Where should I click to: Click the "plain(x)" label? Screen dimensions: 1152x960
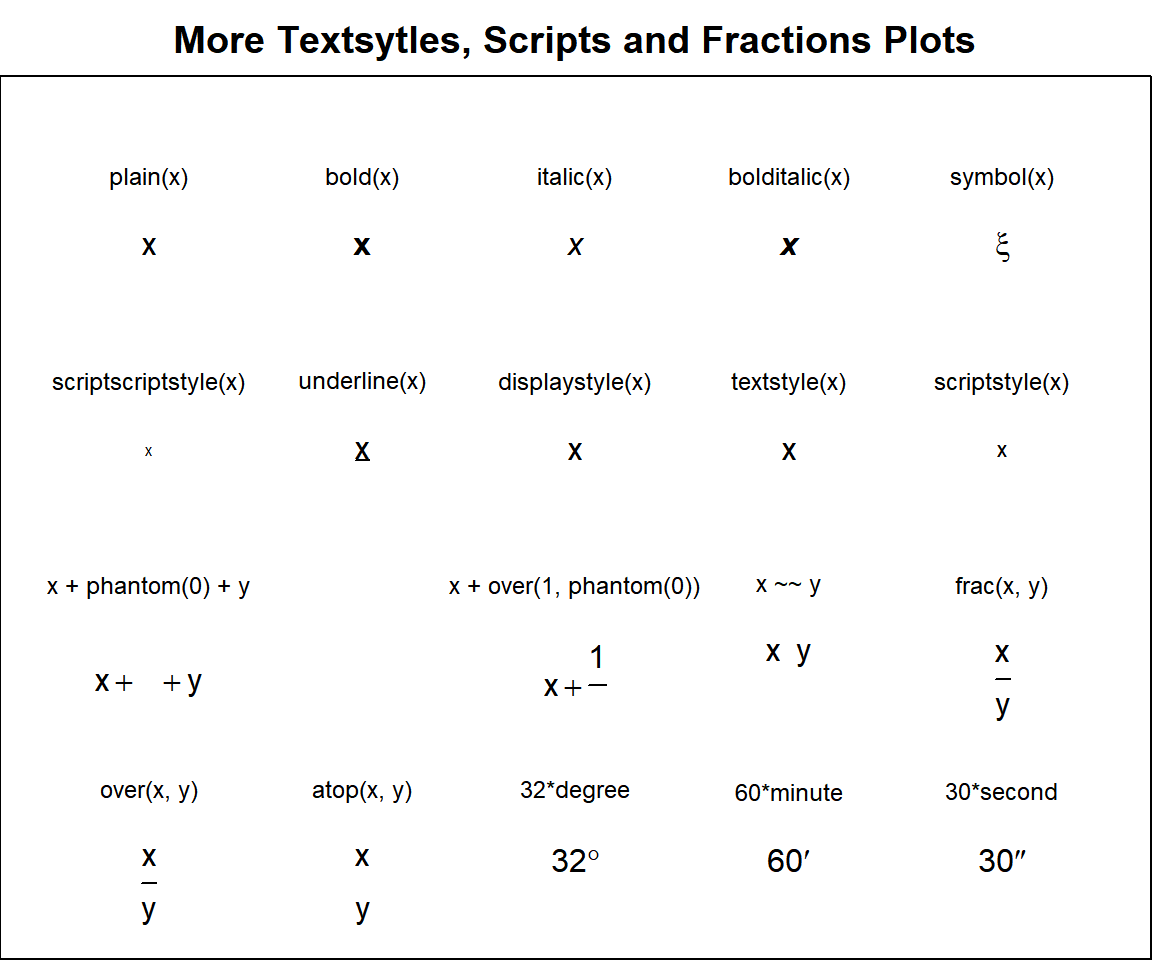tap(149, 178)
